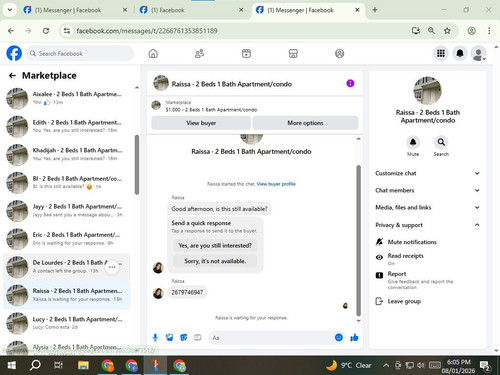Open the BI apartment conversation

coord(67,183)
